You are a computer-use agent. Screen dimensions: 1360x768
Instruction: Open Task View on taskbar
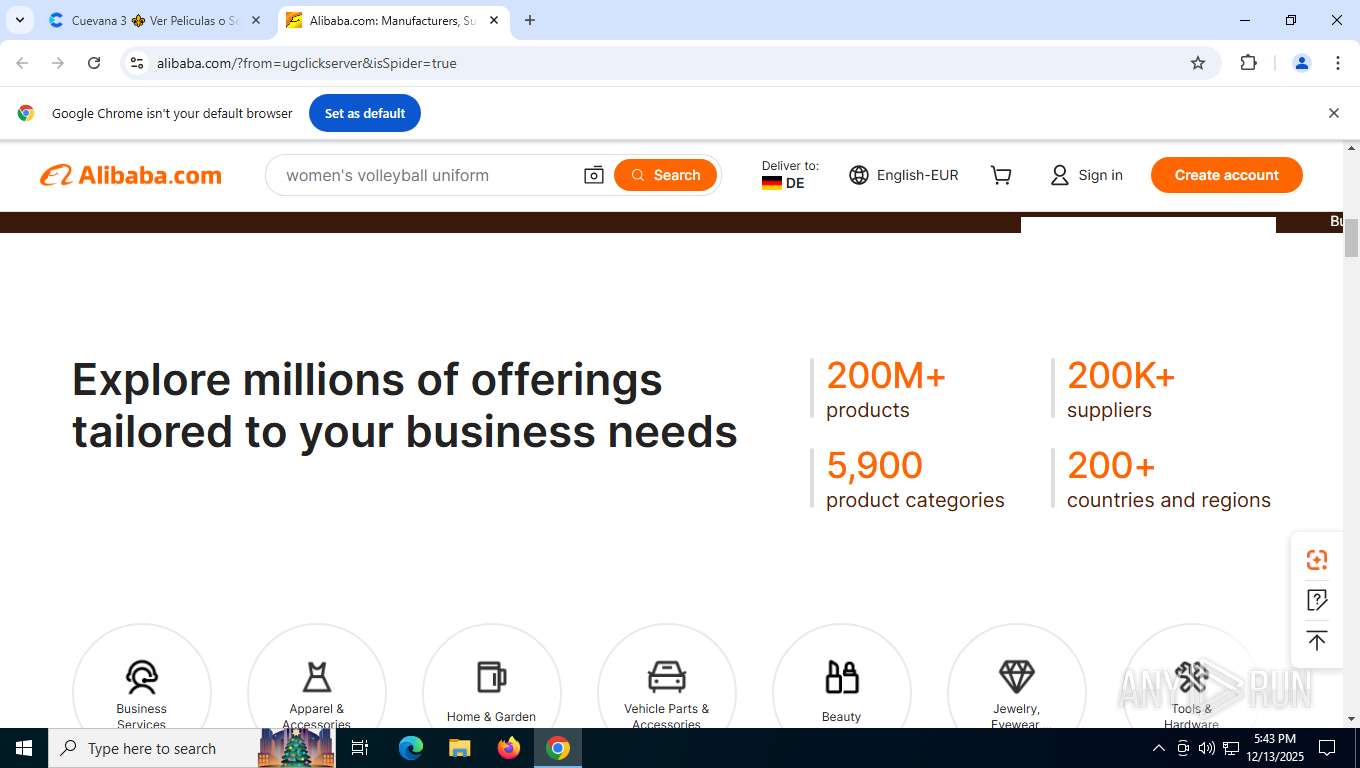[361, 748]
